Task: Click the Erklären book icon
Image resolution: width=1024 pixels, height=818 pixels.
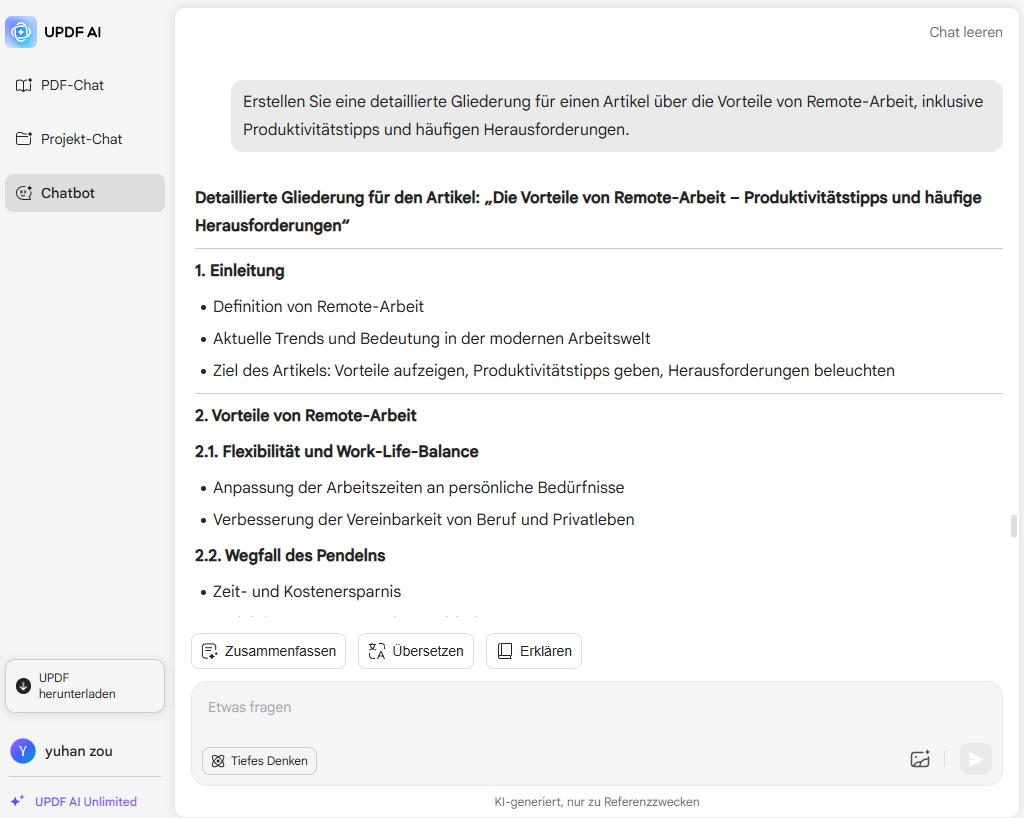Action: point(505,651)
